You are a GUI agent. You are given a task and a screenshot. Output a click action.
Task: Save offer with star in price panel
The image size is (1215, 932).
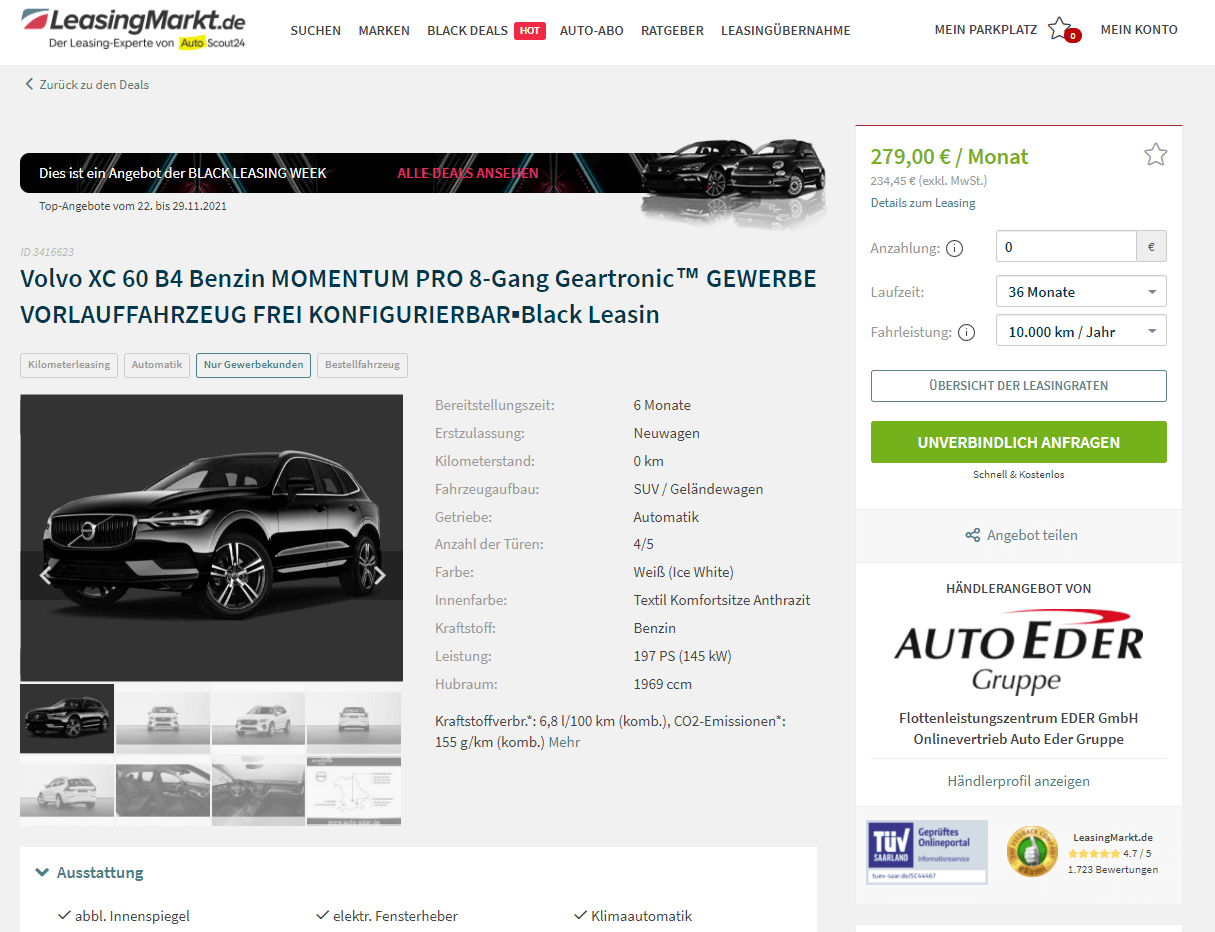(1155, 154)
